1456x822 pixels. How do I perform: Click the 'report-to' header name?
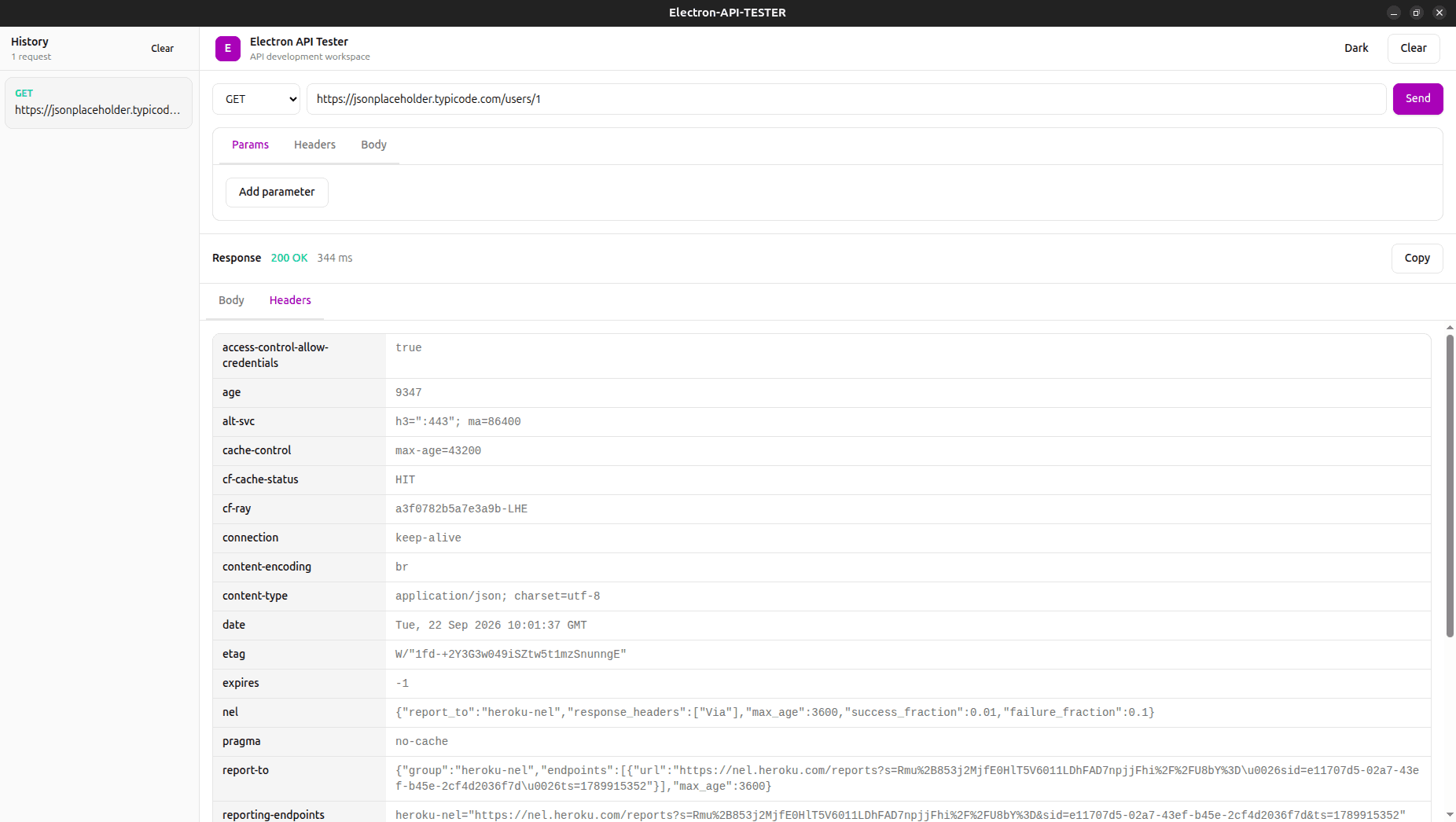point(245,770)
